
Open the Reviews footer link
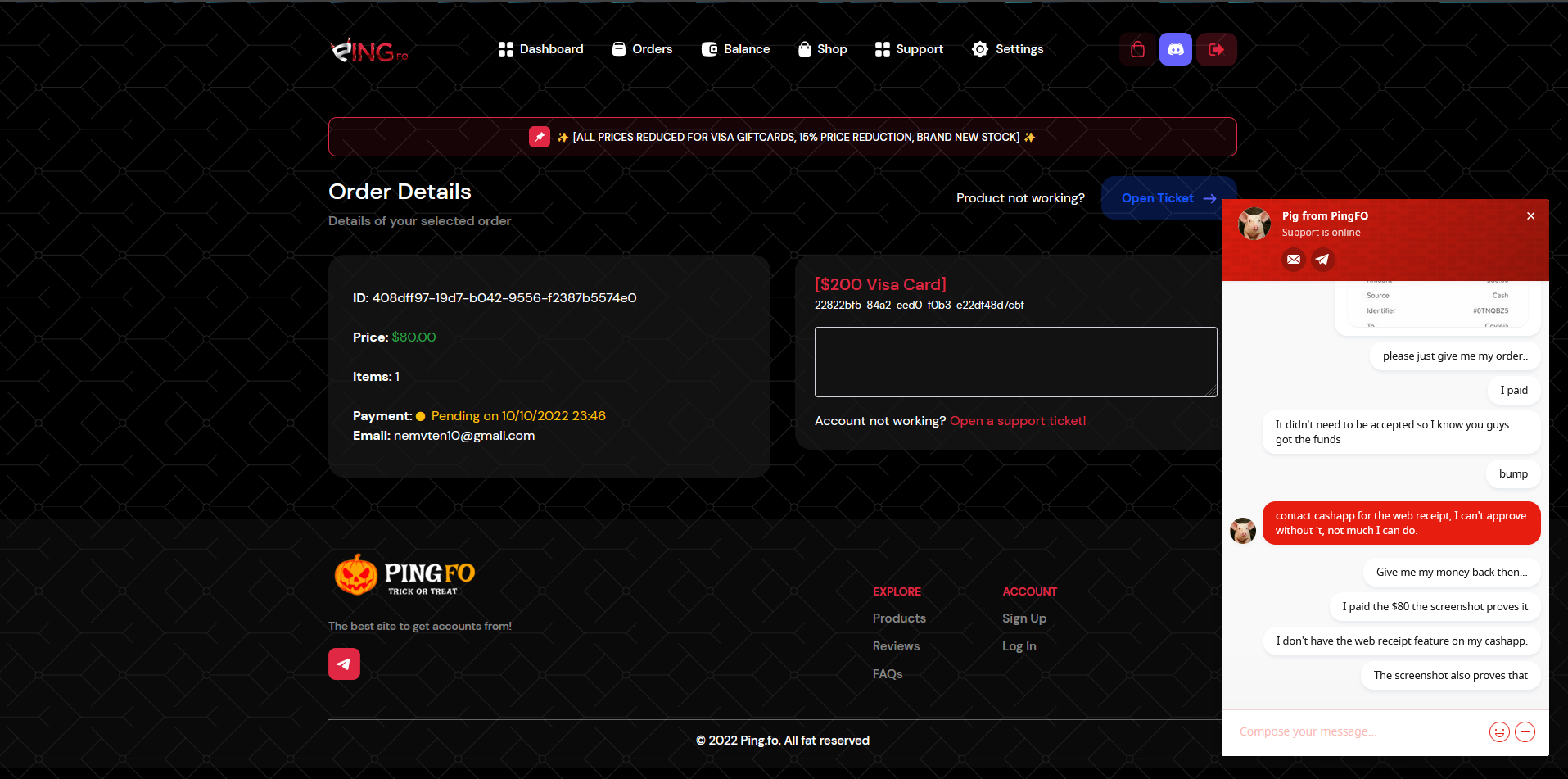click(896, 646)
